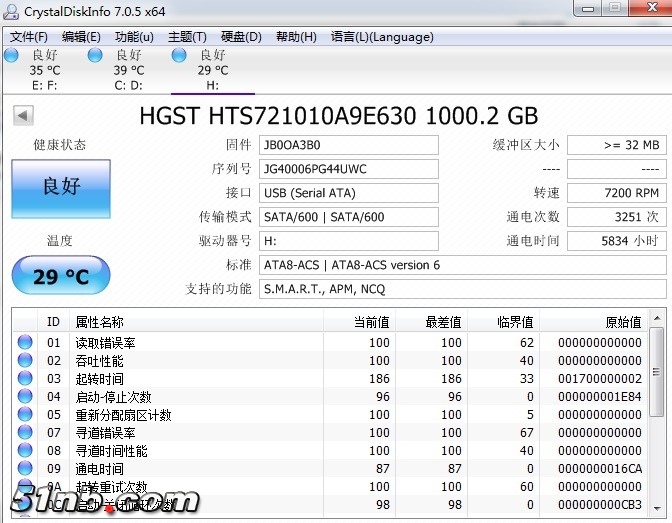Click the serial number field JG40006PG44UWC
672x523 pixels.
pyautogui.click(x=348, y=169)
